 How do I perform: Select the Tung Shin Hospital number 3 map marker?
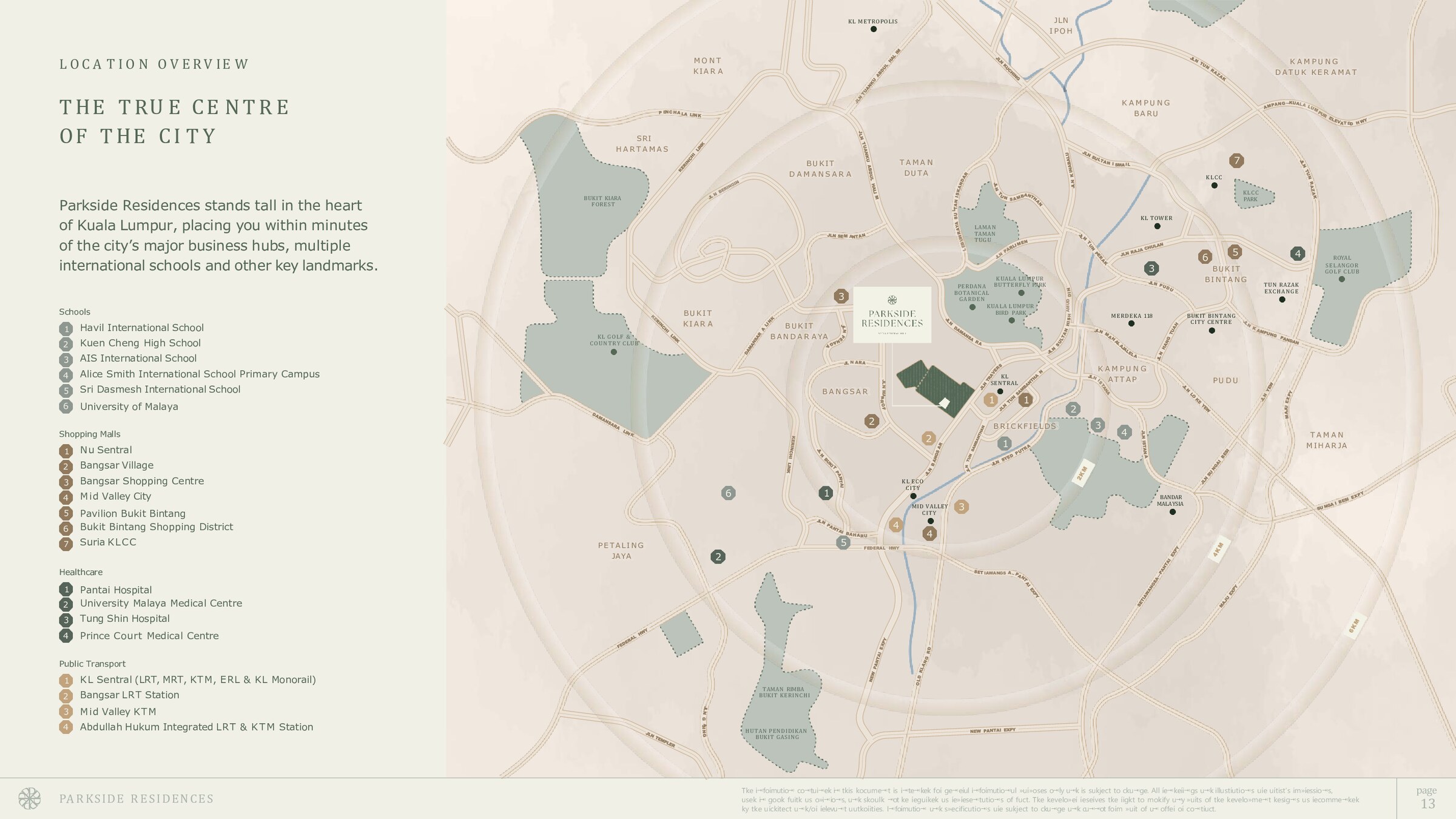[1151, 268]
